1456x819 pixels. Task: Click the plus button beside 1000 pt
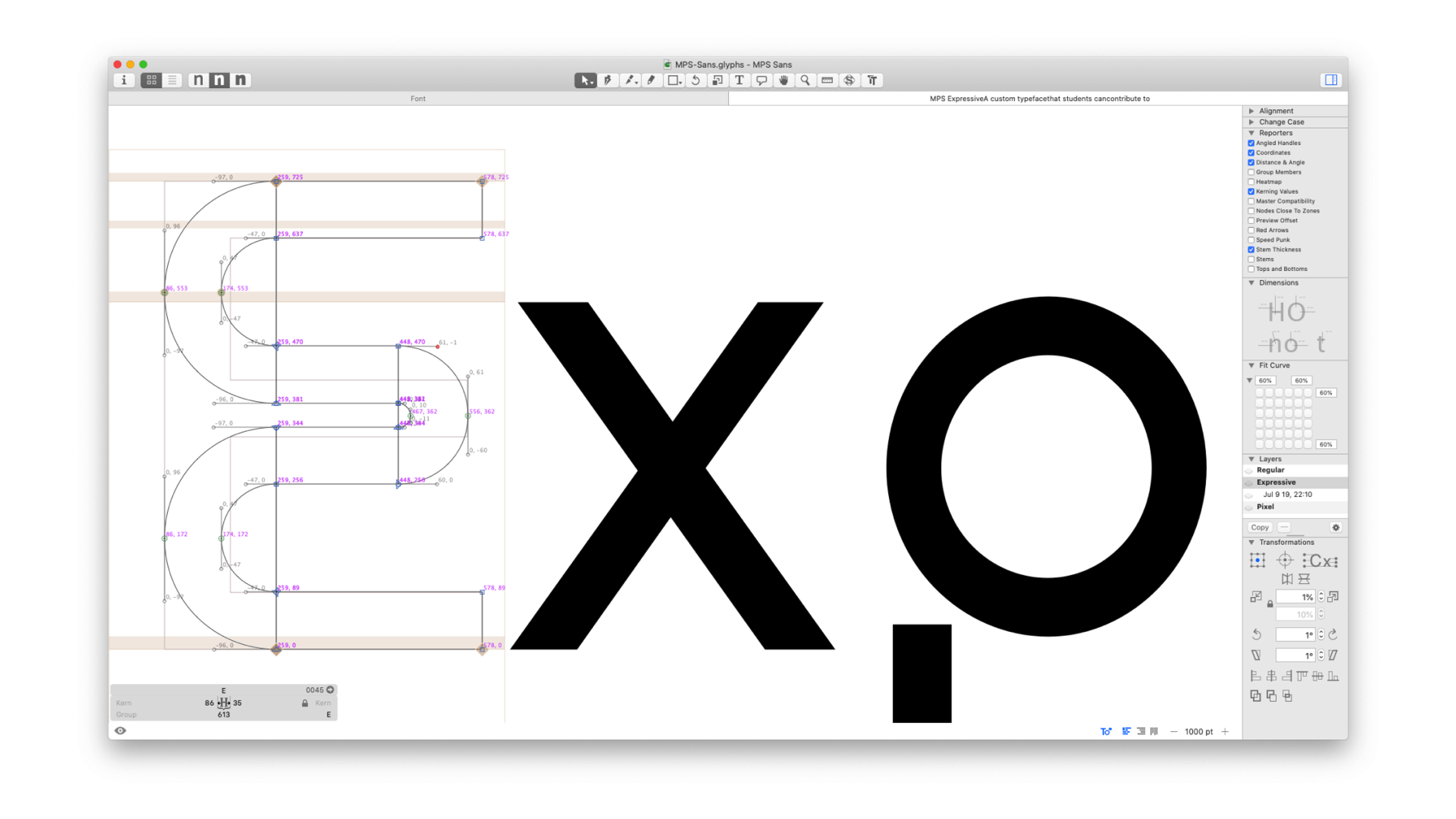pyautogui.click(x=1225, y=731)
